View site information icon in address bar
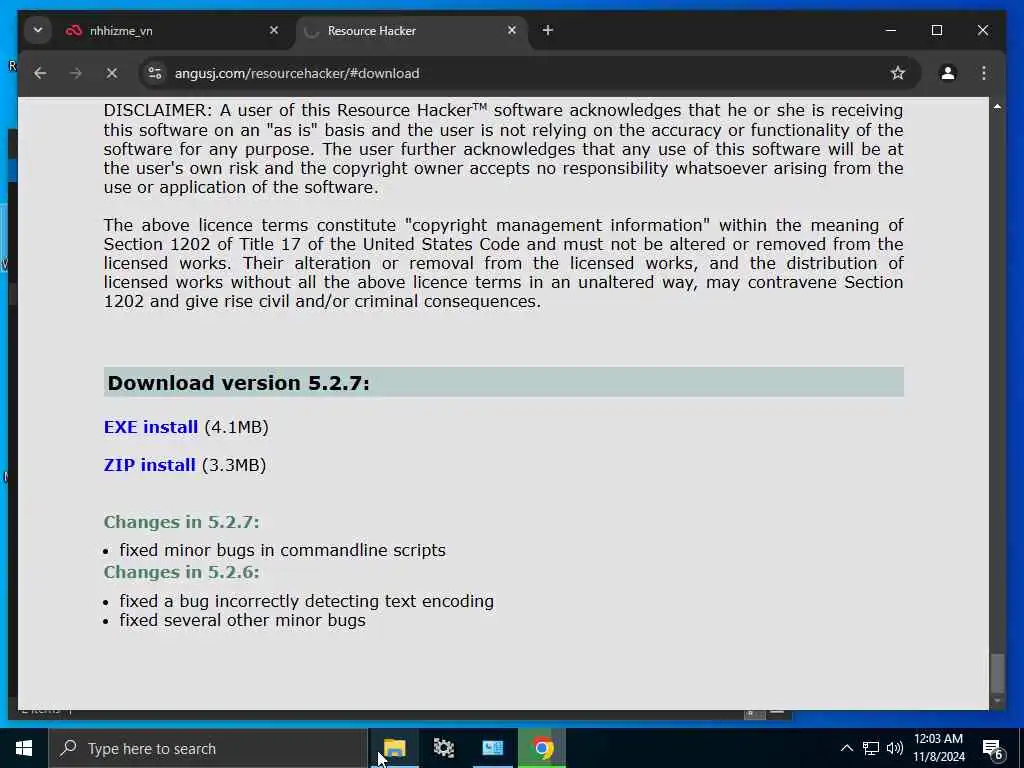The image size is (1024, 768). (155, 73)
